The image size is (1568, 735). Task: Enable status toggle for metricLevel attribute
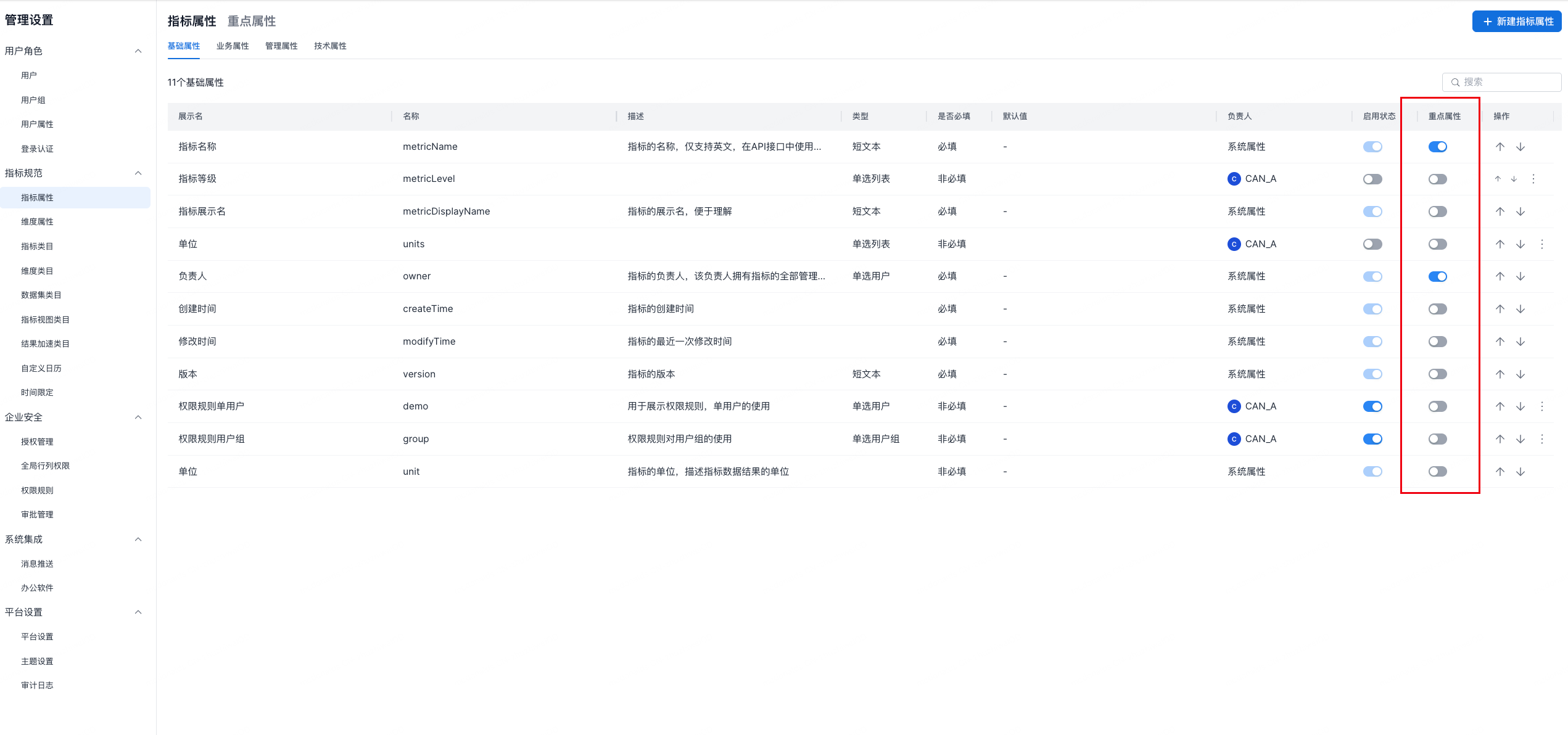point(1372,179)
